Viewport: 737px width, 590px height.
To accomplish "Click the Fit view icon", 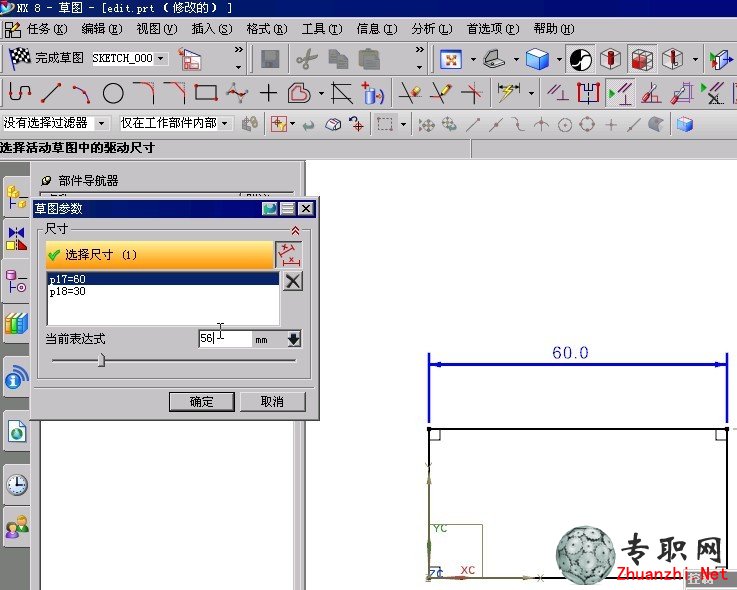I will [x=451, y=60].
